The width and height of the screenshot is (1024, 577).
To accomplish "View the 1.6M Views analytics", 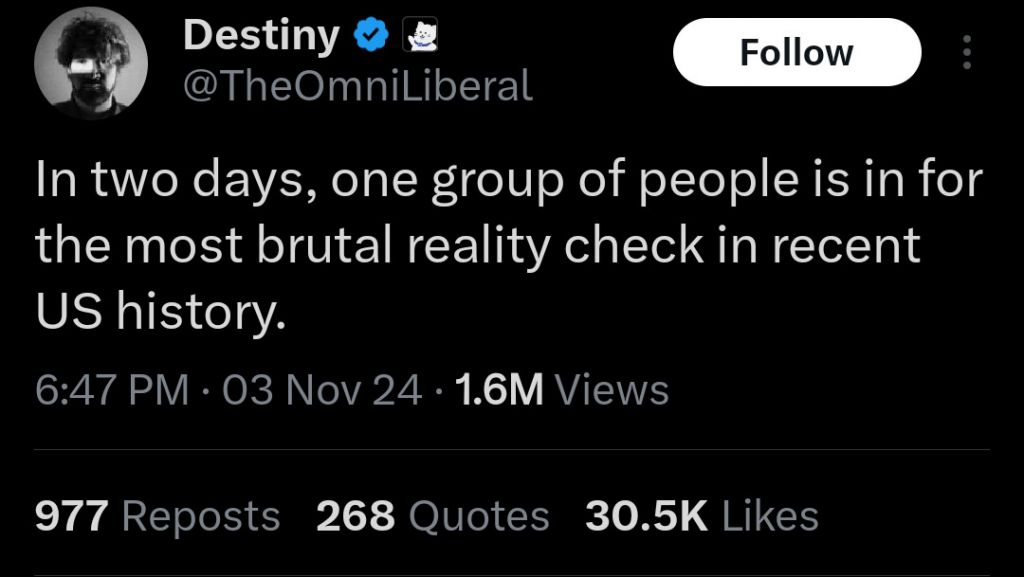I will [x=561, y=389].
